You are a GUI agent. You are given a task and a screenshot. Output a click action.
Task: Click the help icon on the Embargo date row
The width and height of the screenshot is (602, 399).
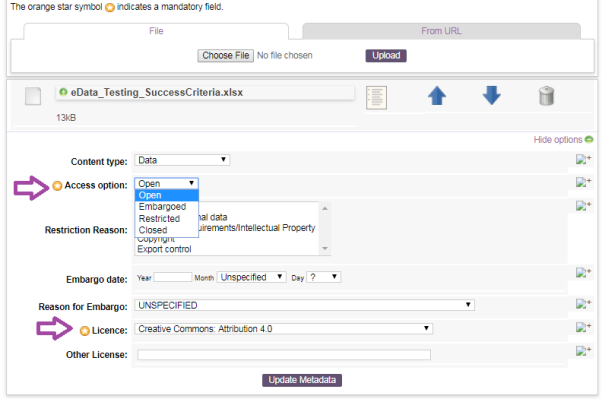click(x=584, y=273)
